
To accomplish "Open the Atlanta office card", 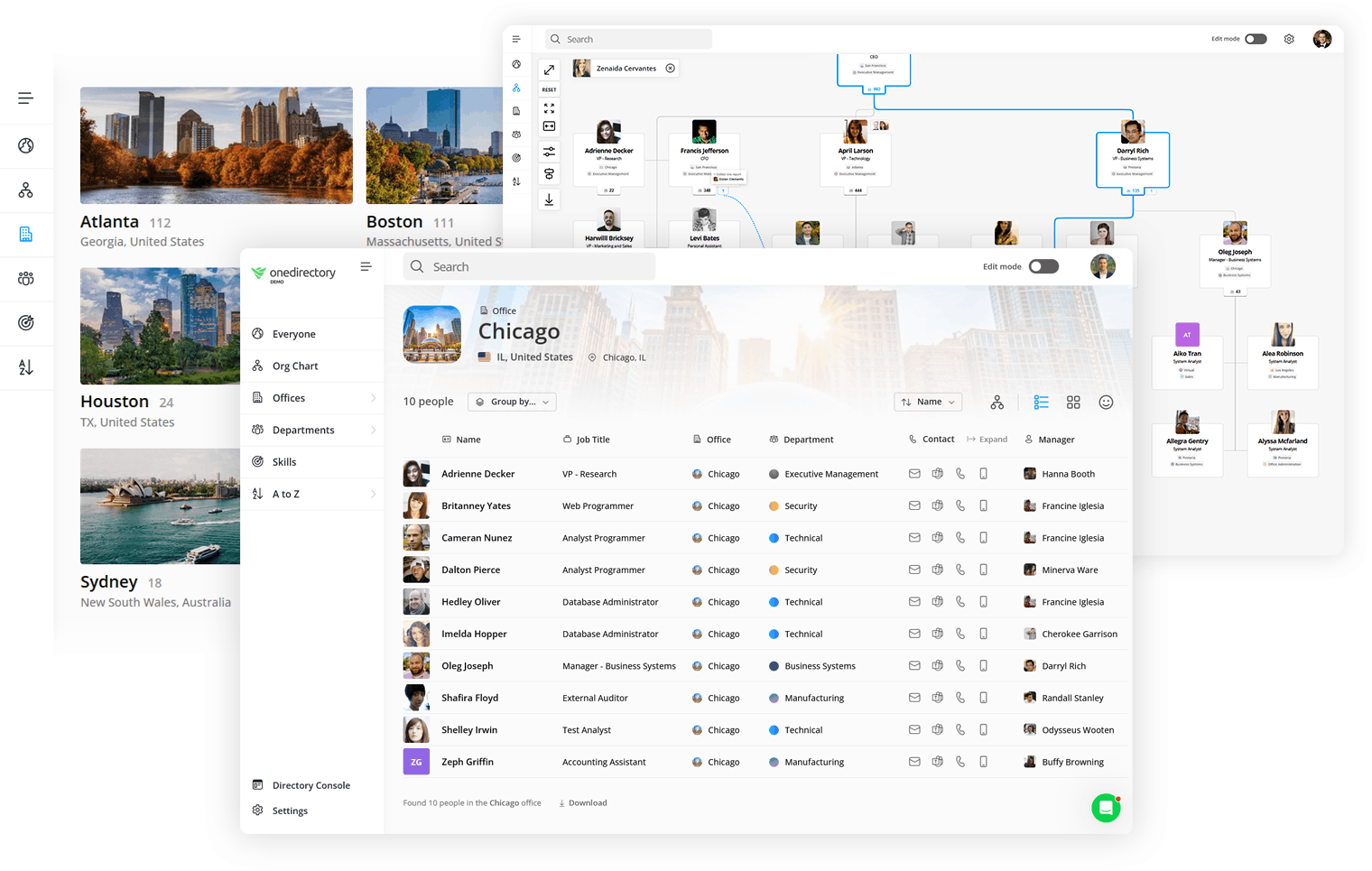I will pyautogui.click(x=217, y=168).
